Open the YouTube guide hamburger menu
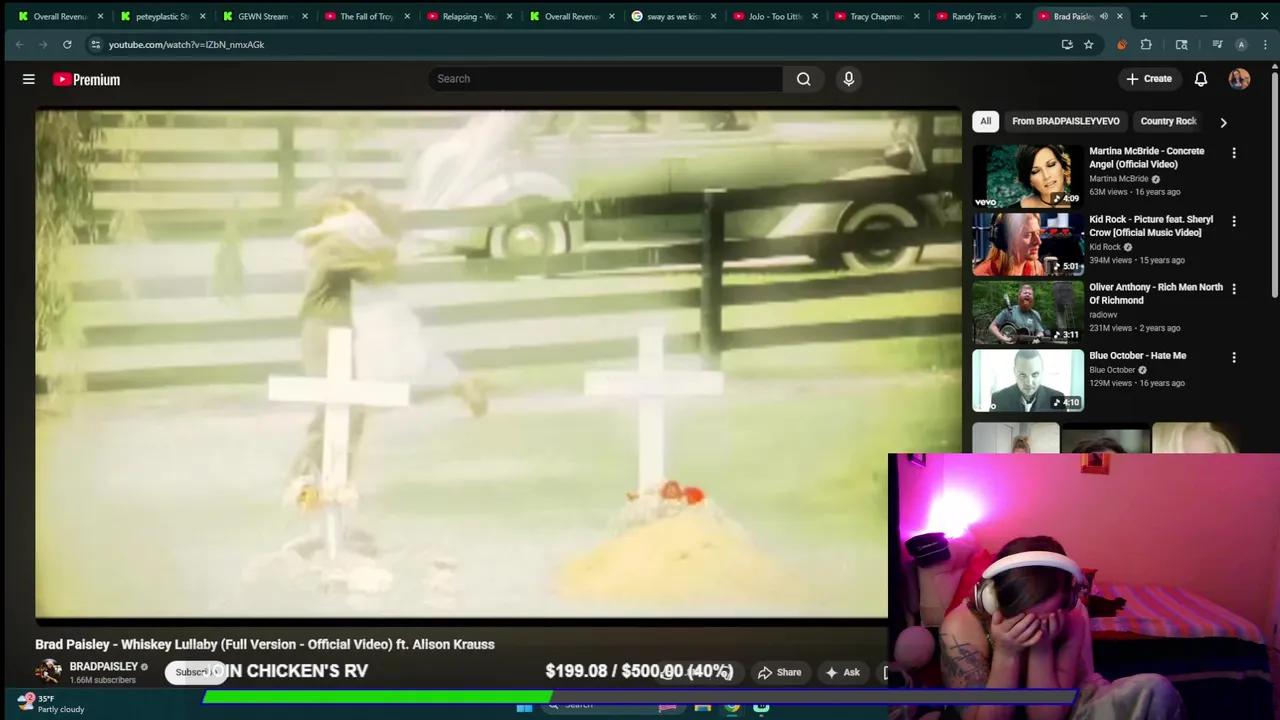 29,79
